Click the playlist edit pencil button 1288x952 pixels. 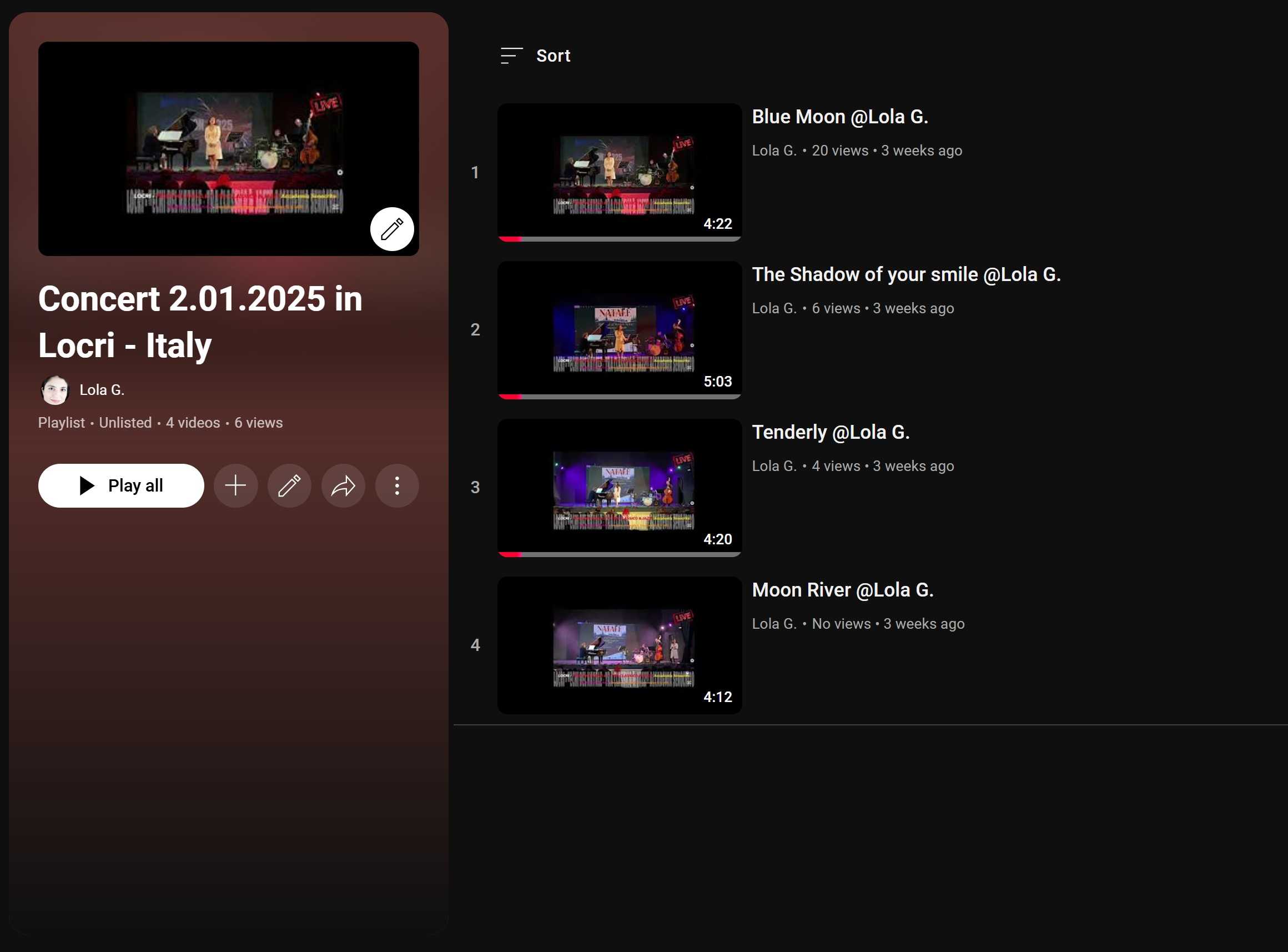pos(289,486)
